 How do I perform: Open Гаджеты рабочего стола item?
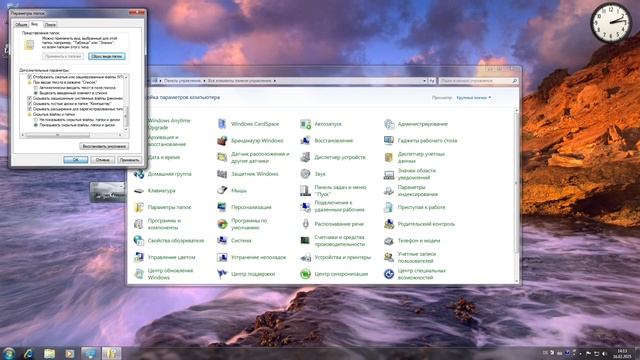[420, 140]
